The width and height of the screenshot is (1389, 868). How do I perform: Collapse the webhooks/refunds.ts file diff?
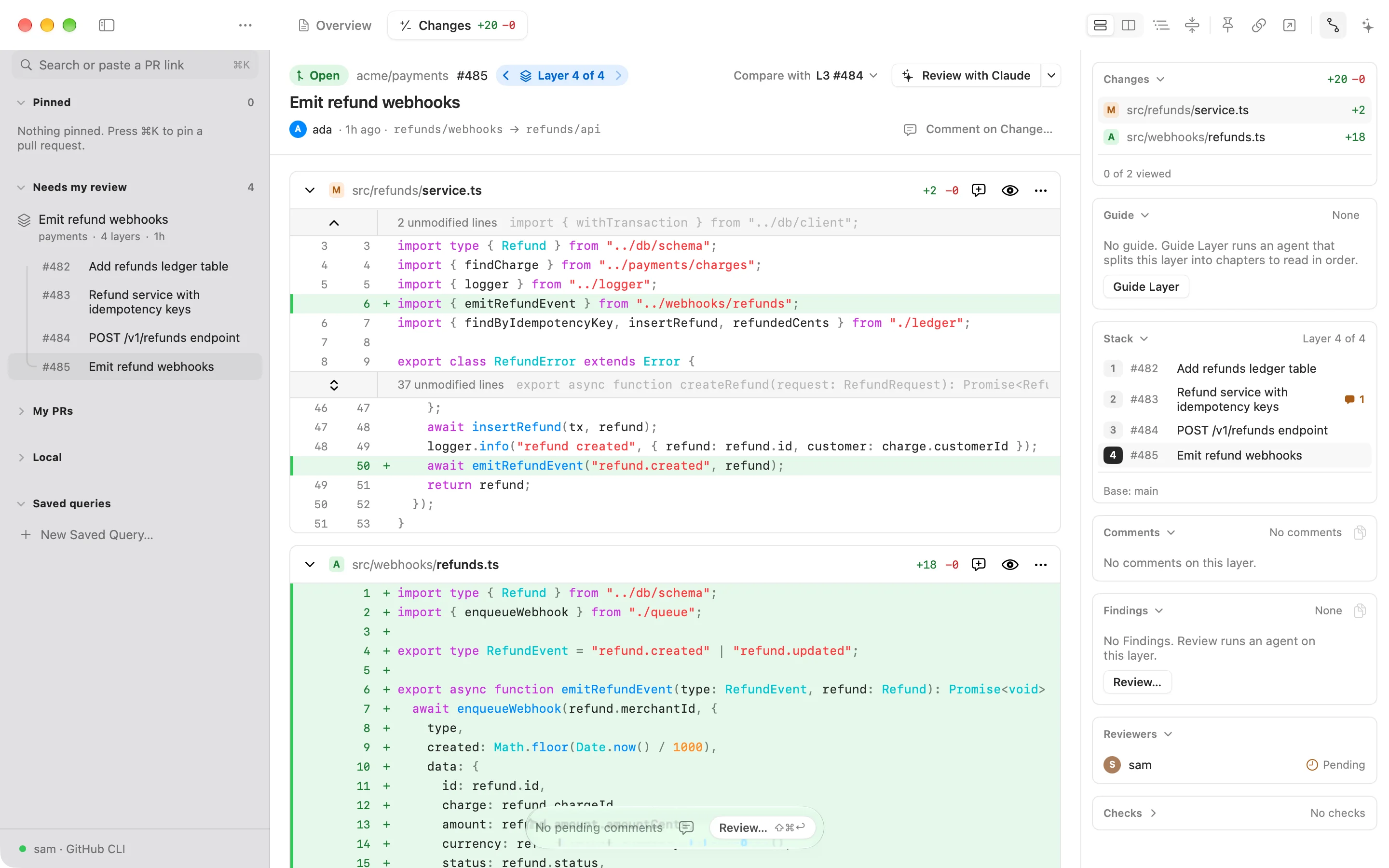[x=310, y=565]
